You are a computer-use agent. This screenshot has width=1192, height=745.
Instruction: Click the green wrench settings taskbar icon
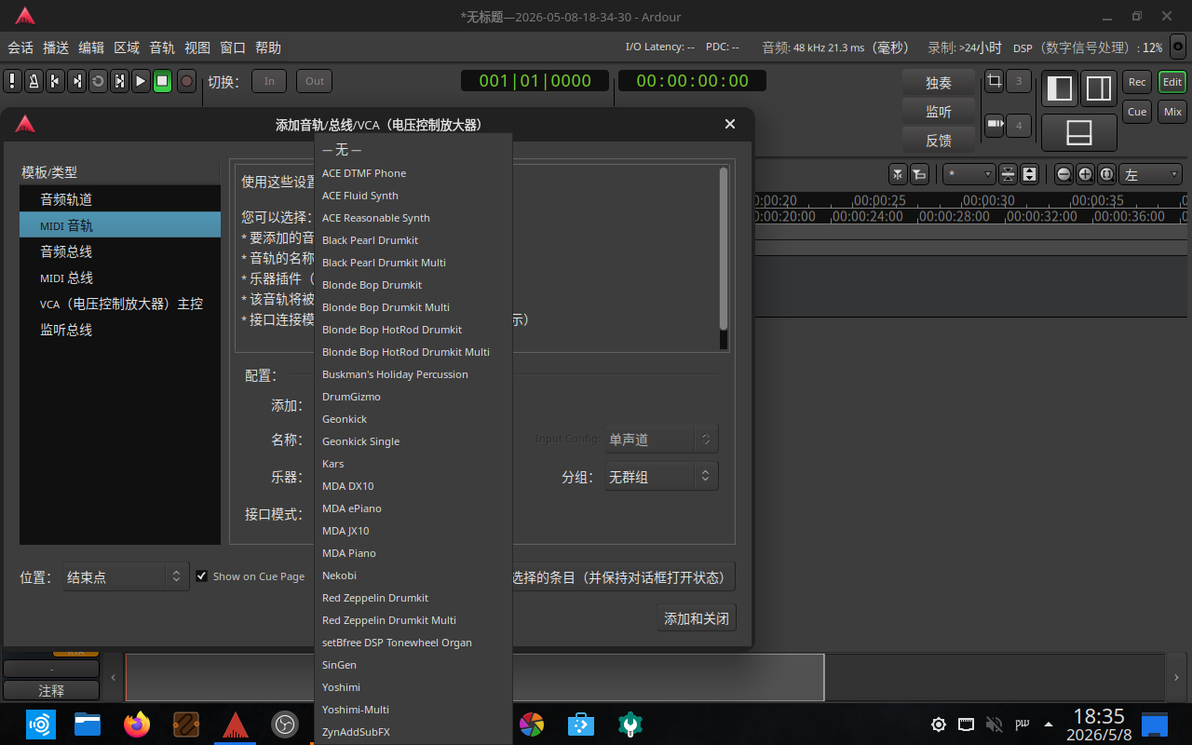[x=630, y=724]
